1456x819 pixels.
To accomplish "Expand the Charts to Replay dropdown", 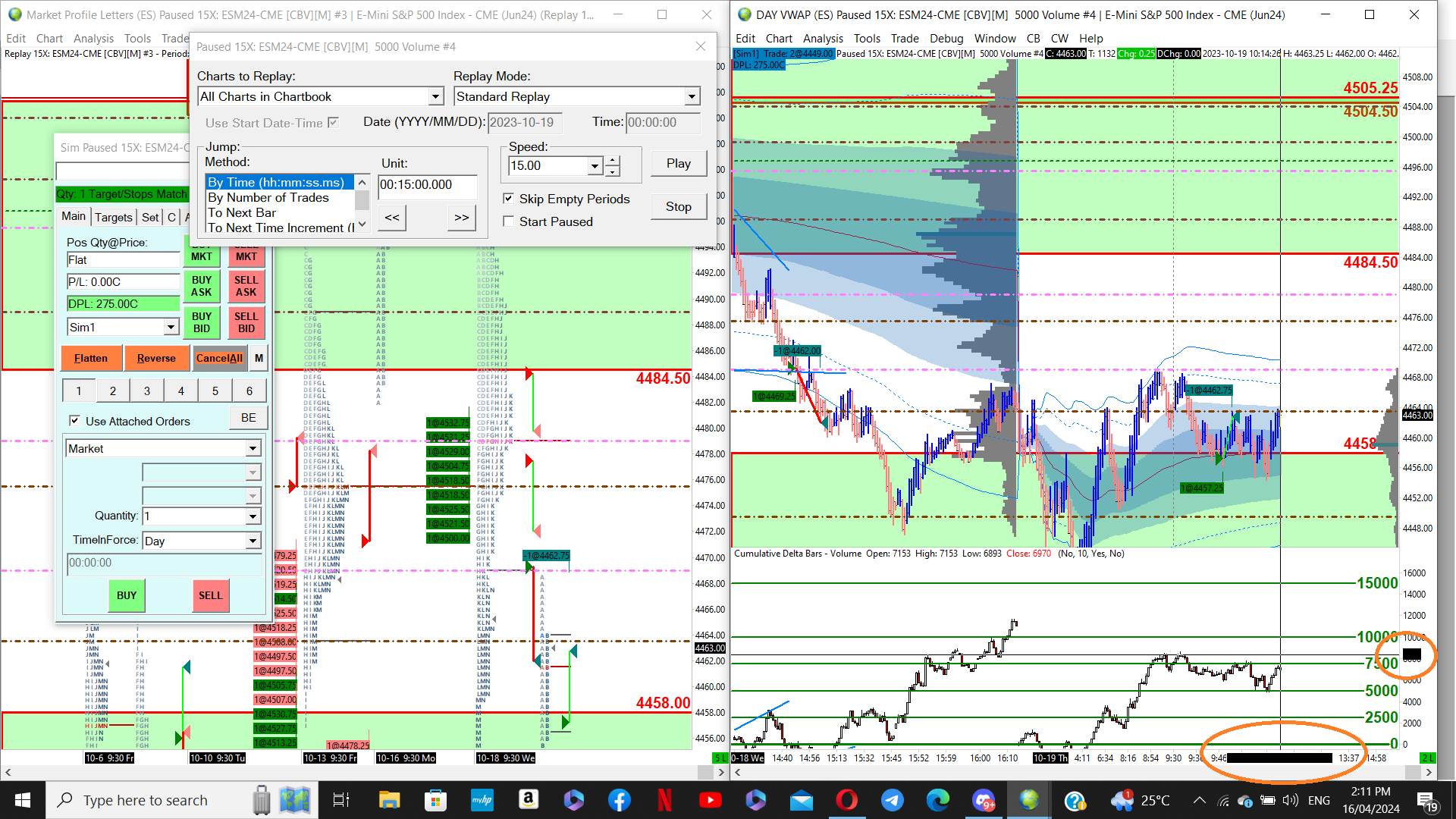I will click(x=435, y=96).
